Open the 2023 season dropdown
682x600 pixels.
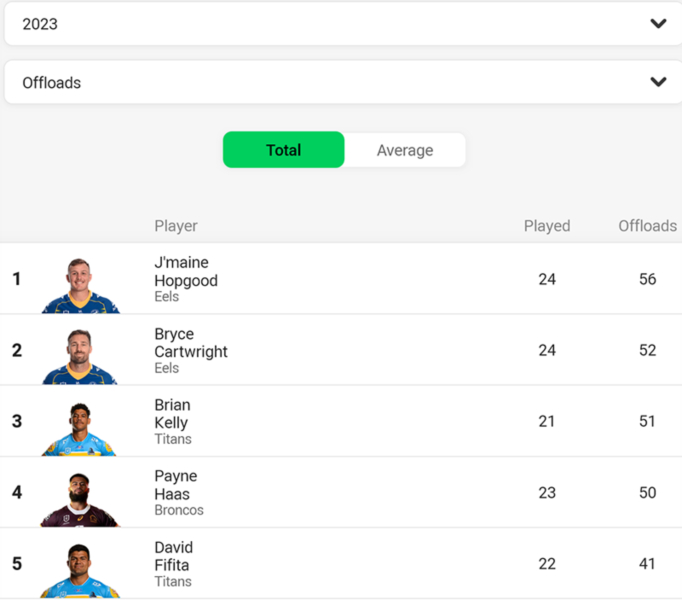point(343,23)
